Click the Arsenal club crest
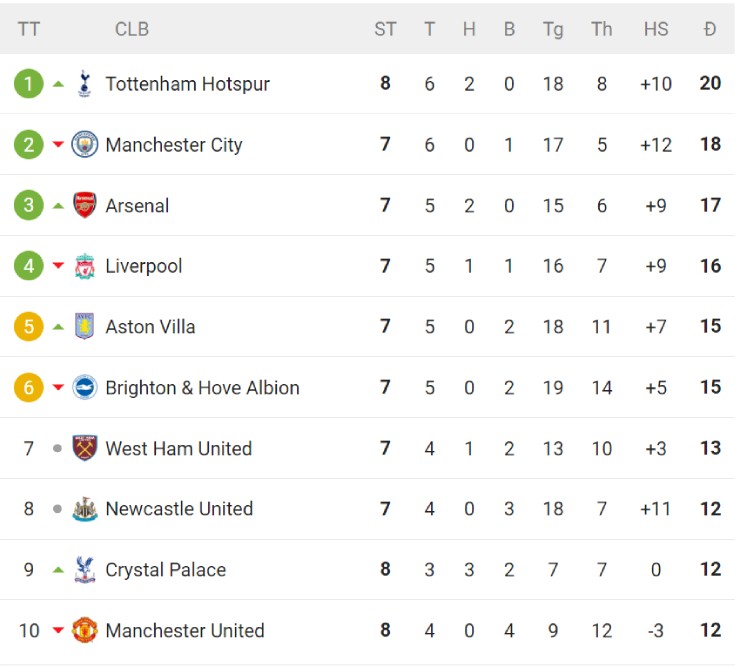The height and width of the screenshot is (667, 740). 85,206
